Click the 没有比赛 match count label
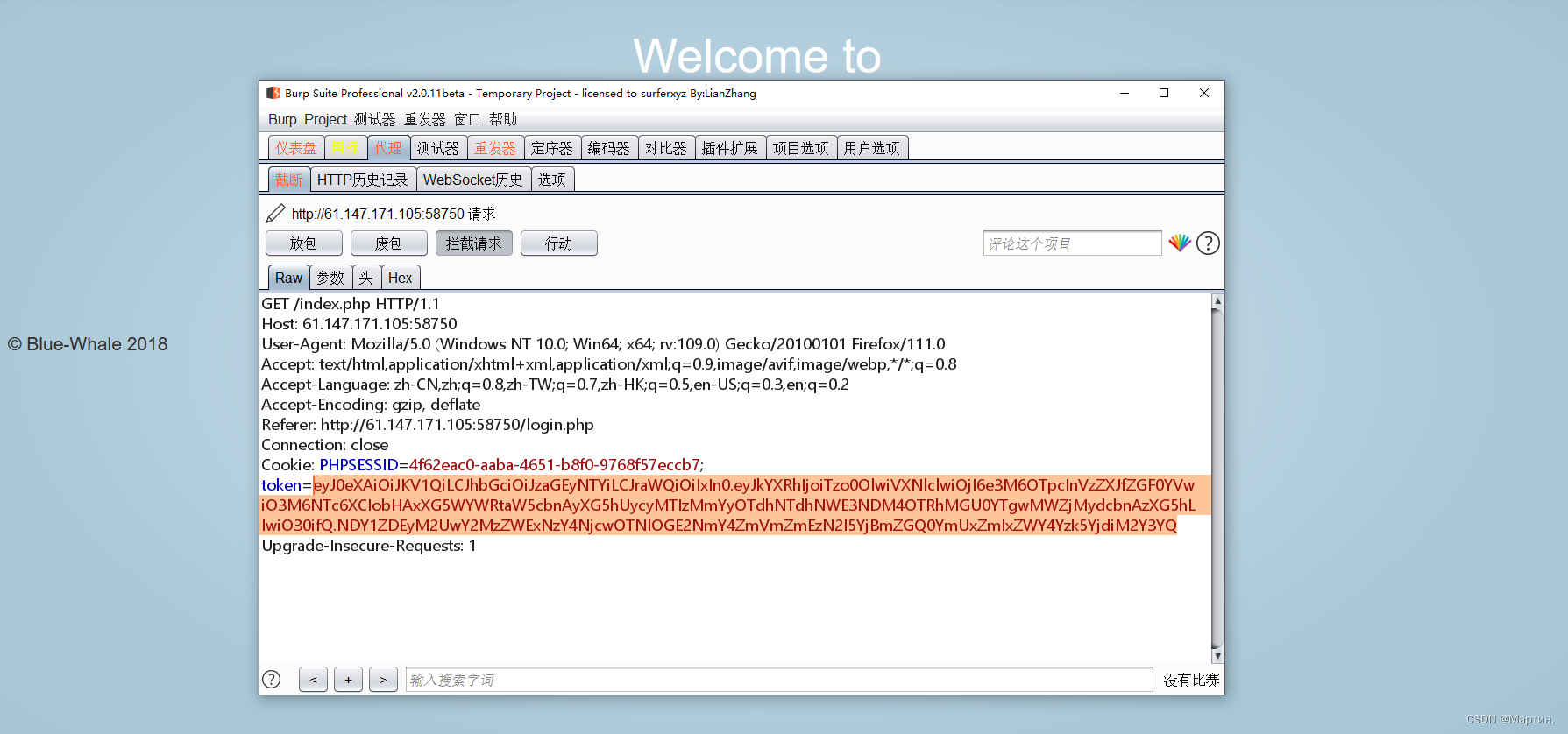The image size is (1568, 734). coord(1191,680)
